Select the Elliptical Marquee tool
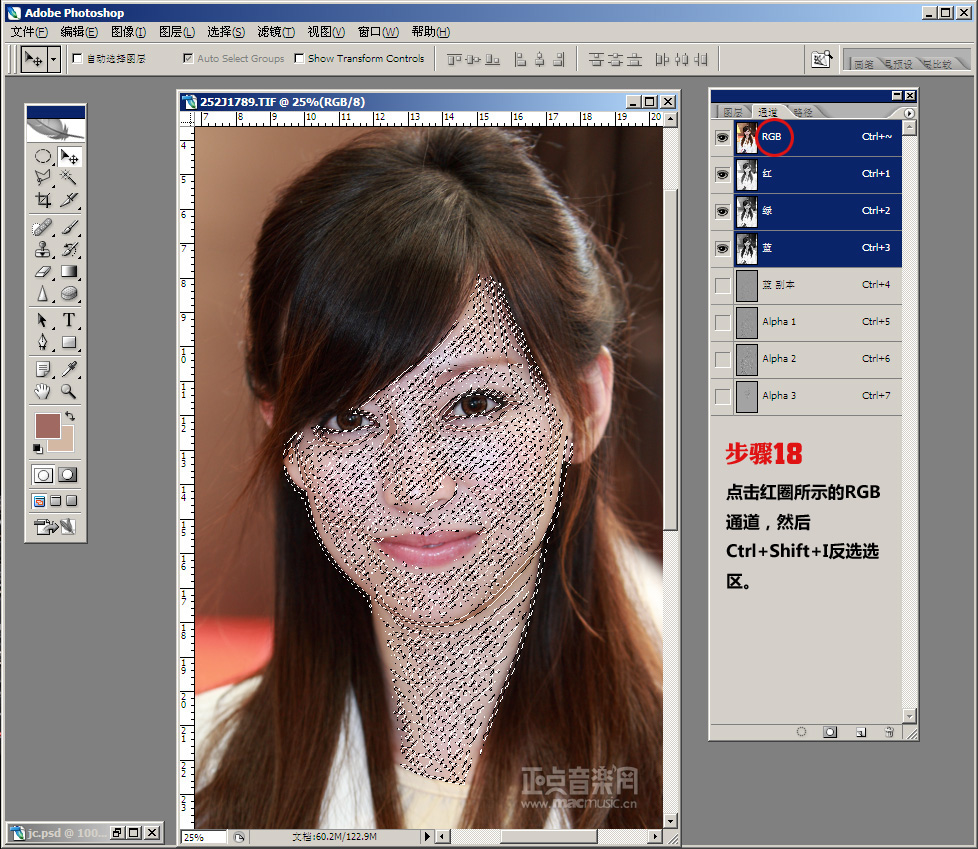978x849 pixels. 43,156
